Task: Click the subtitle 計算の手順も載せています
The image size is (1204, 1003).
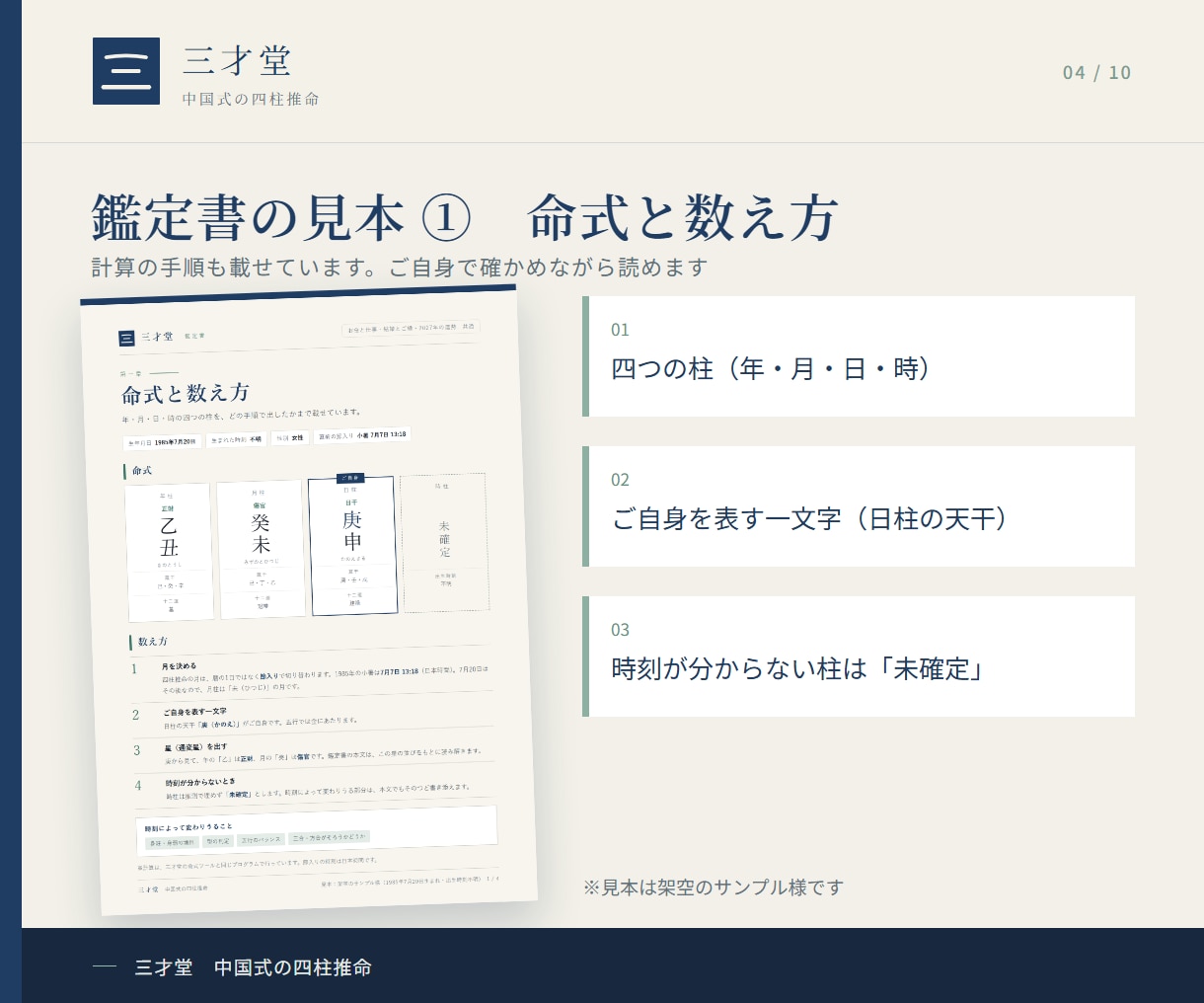Action: pos(400,267)
